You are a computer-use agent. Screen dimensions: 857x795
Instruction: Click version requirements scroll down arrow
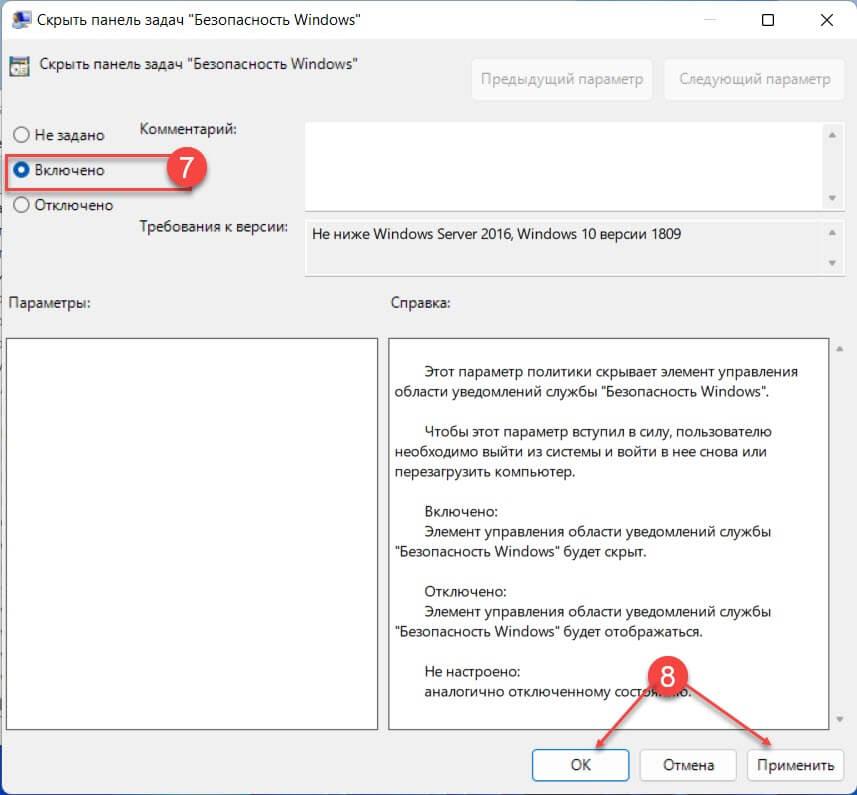832,263
